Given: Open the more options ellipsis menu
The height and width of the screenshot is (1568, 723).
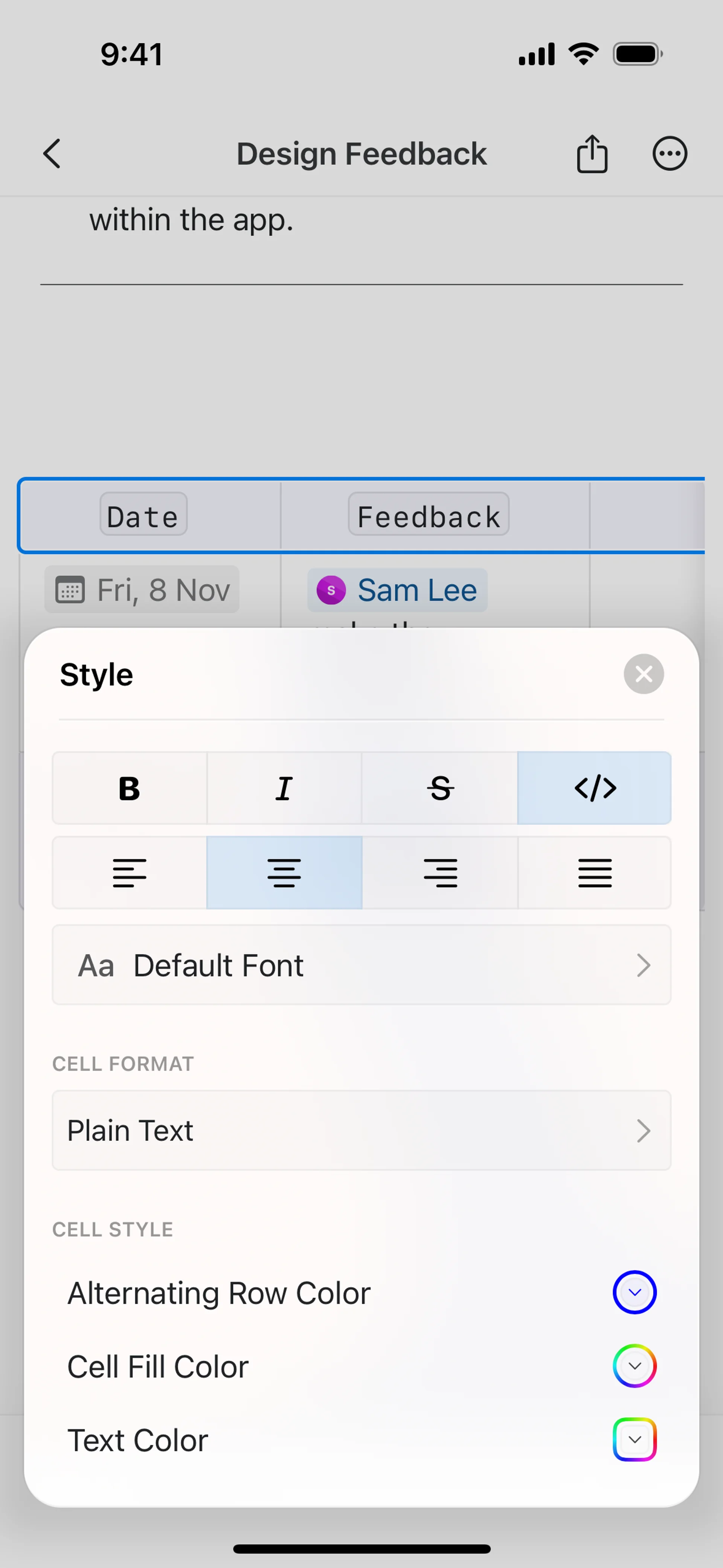Looking at the screenshot, I should click(670, 153).
